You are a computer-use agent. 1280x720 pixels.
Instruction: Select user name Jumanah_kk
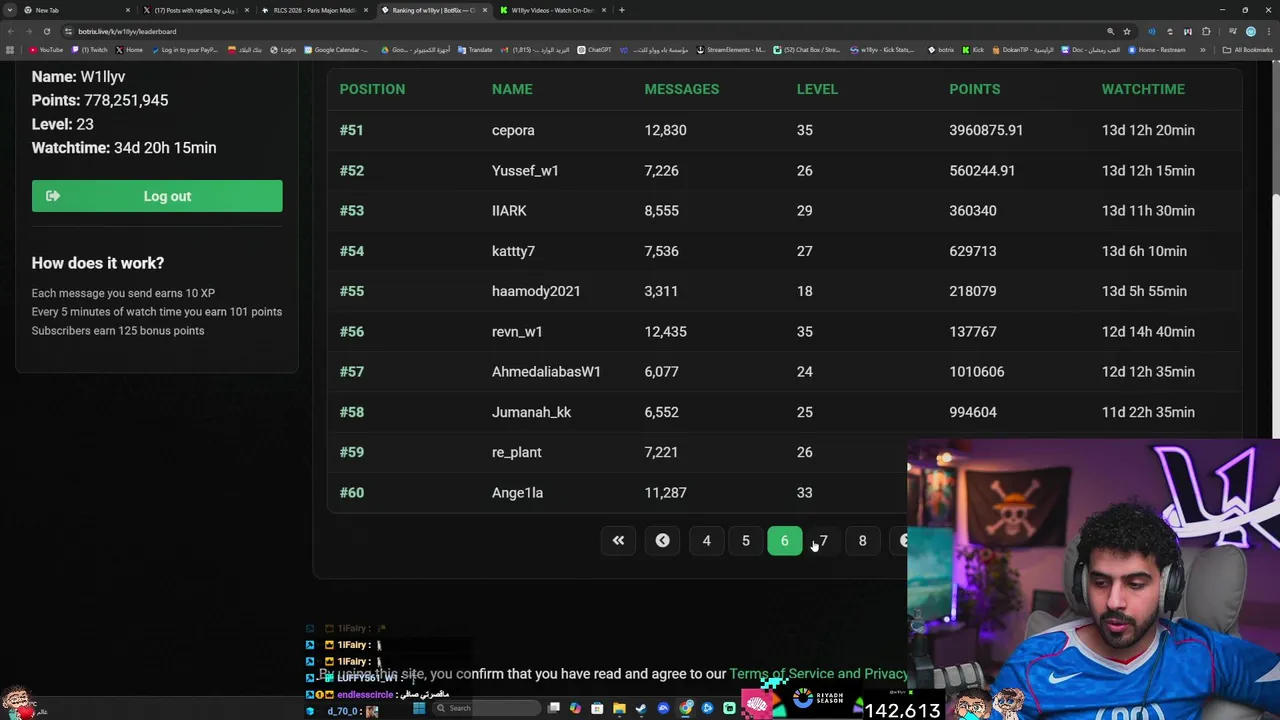click(531, 412)
